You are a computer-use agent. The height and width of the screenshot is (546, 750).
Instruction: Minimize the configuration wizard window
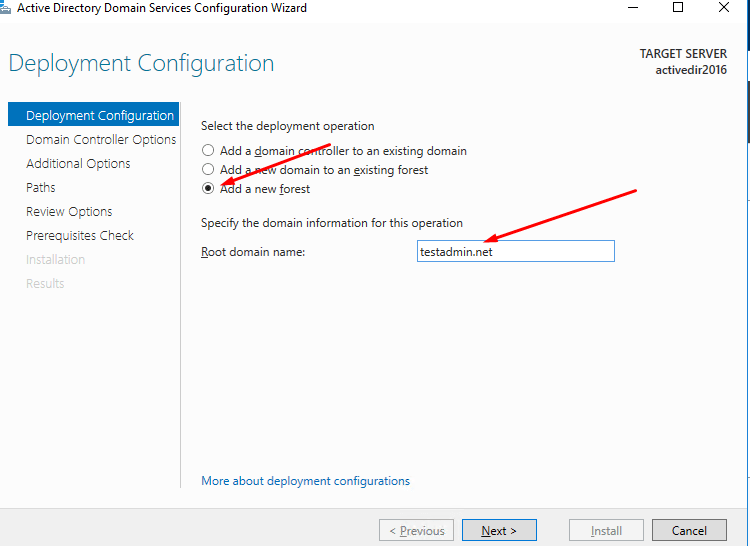pyautogui.click(x=632, y=8)
